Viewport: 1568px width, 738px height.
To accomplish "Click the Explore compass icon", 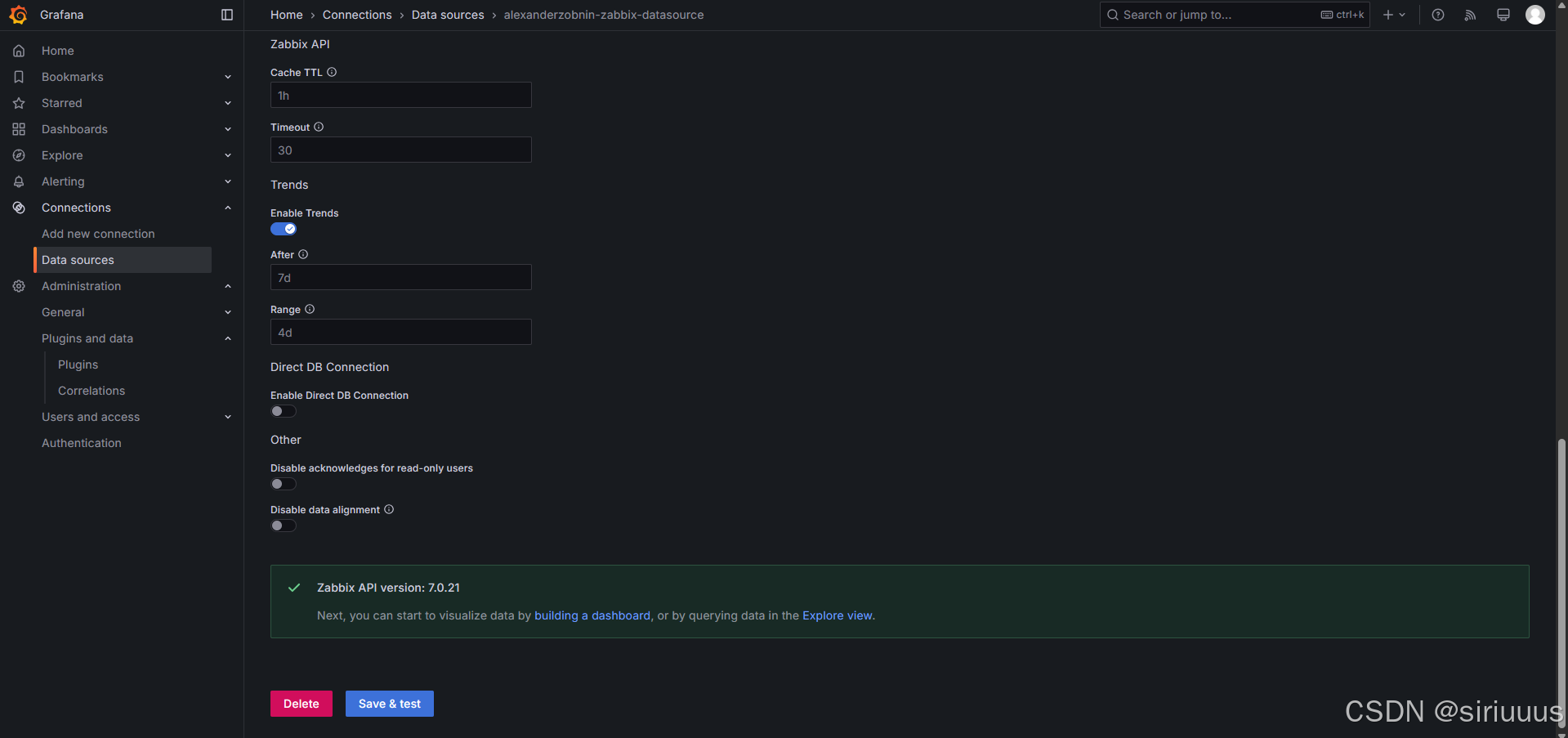I will tap(19, 155).
